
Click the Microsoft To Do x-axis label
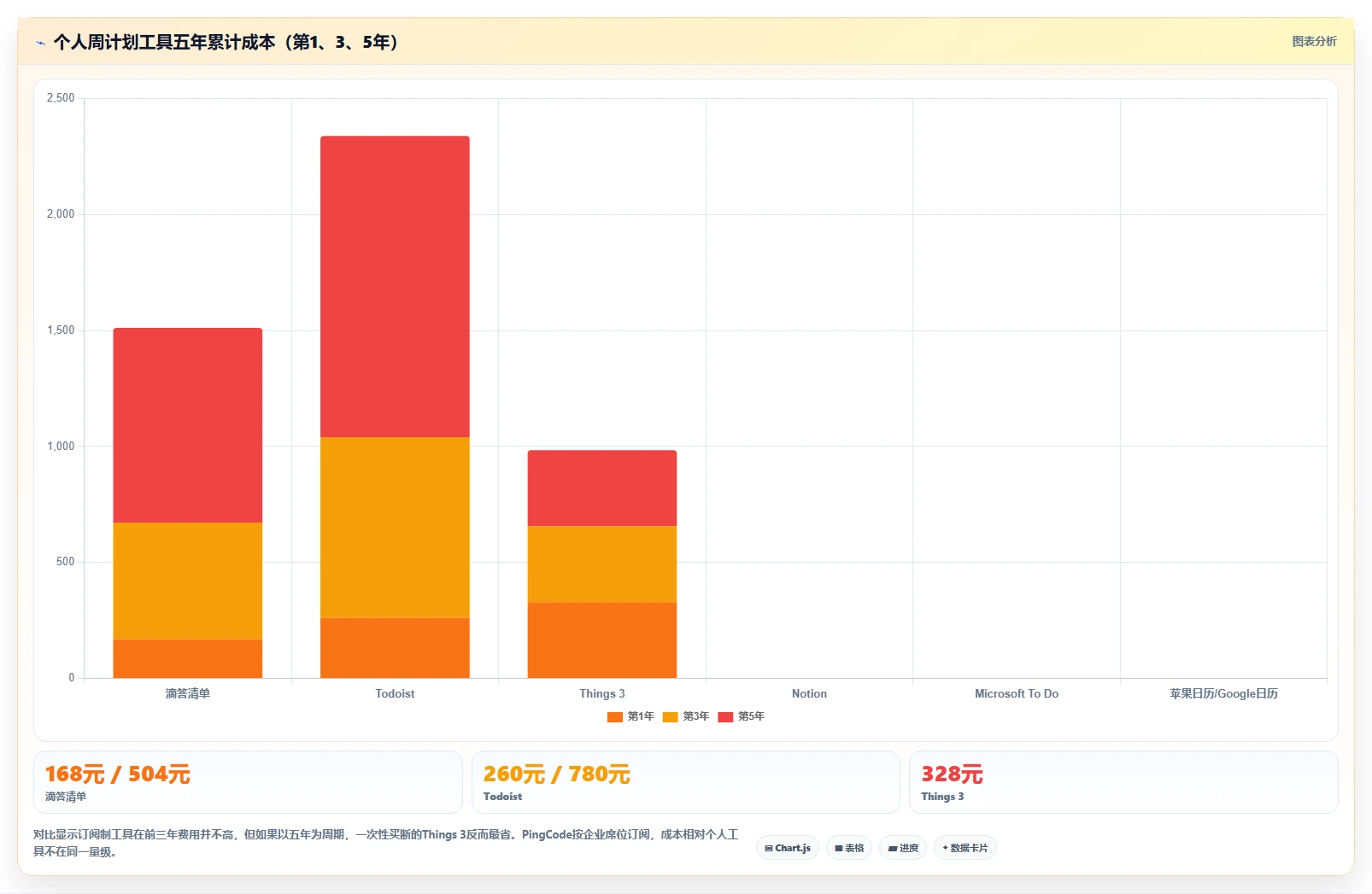click(1017, 693)
